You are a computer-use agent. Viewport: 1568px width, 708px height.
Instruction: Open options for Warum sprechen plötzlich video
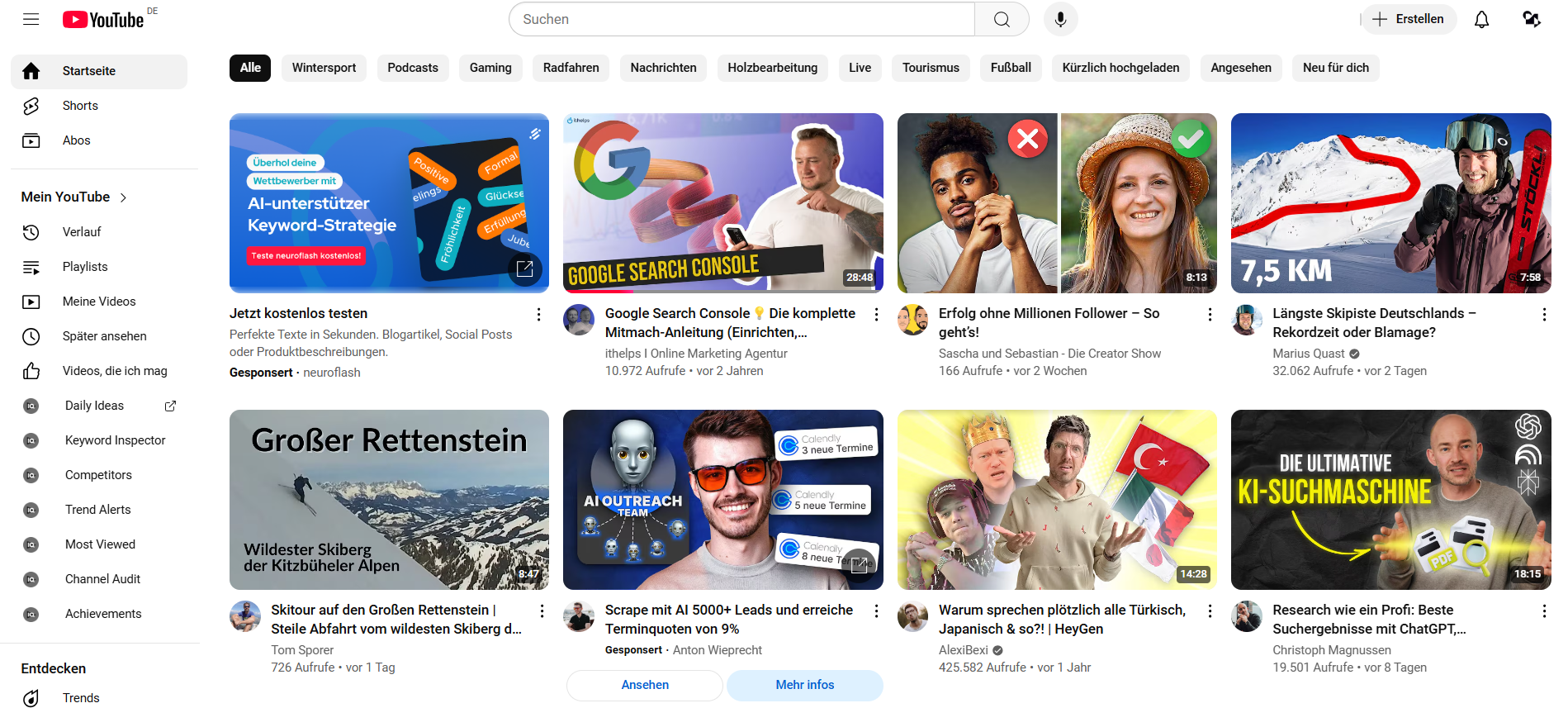coord(1210,611)
